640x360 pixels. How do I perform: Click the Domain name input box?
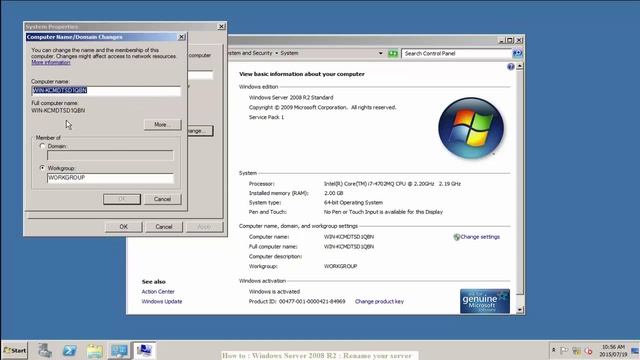110,156
